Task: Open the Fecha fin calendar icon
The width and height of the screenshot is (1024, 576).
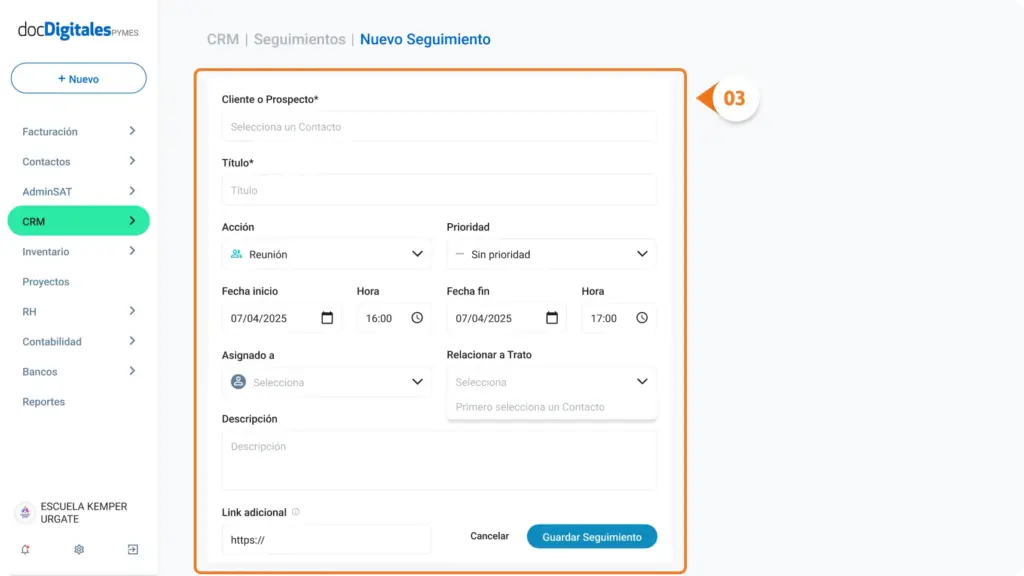Action: pyautogui.click(x=552, y=318)
